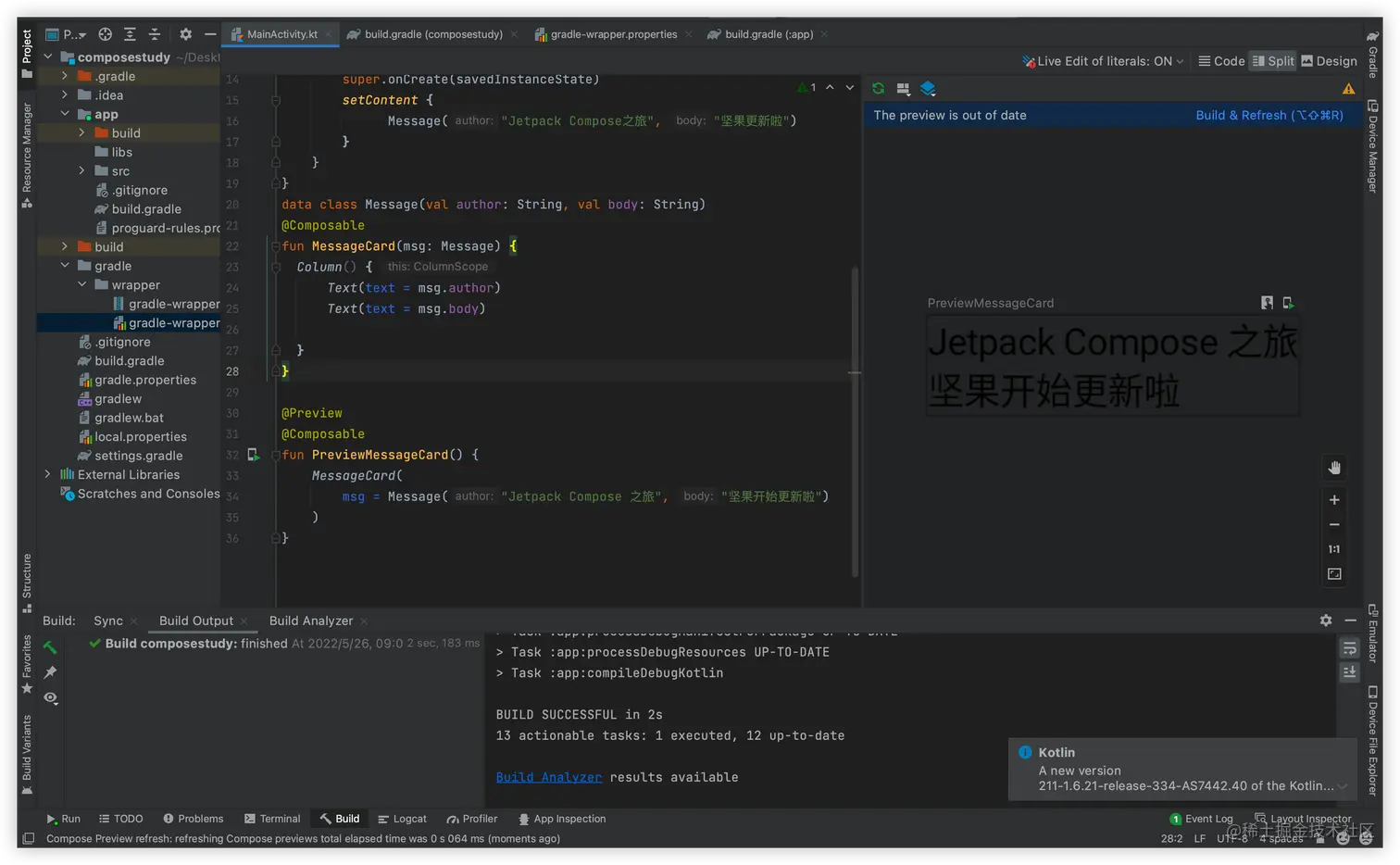1400x865 pixels.
Task: Expand External Libraries node
Action: pos(48,474)
